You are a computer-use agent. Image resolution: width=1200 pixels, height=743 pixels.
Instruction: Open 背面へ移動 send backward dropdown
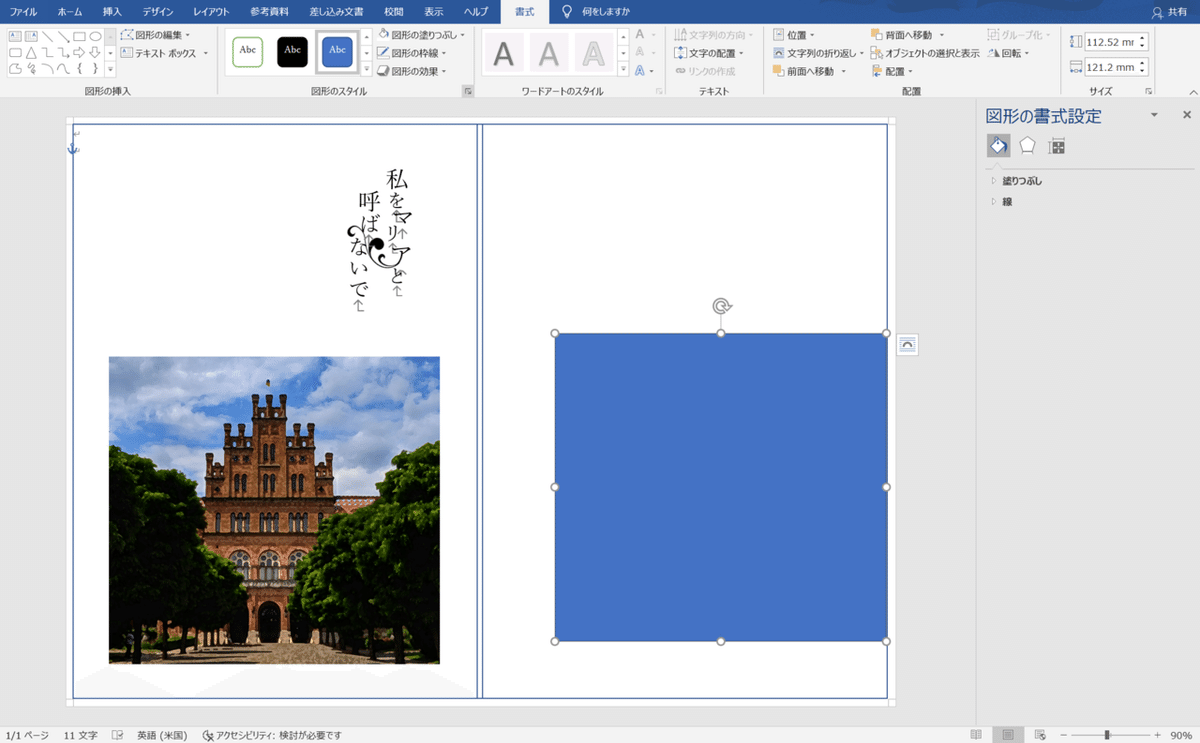pos(908,35)
